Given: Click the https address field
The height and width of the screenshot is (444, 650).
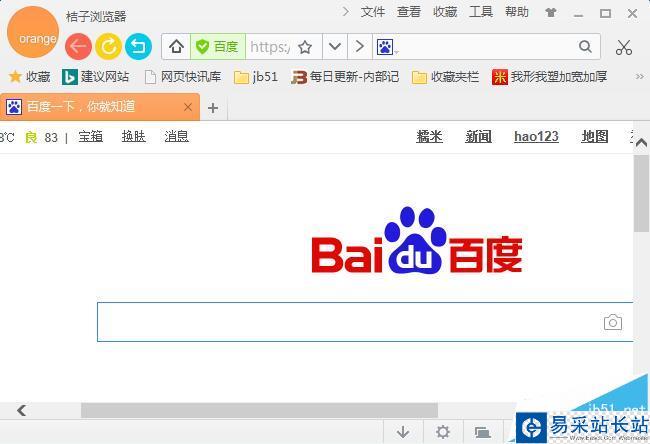Looking at the screenshot, I should coord(271,46).
